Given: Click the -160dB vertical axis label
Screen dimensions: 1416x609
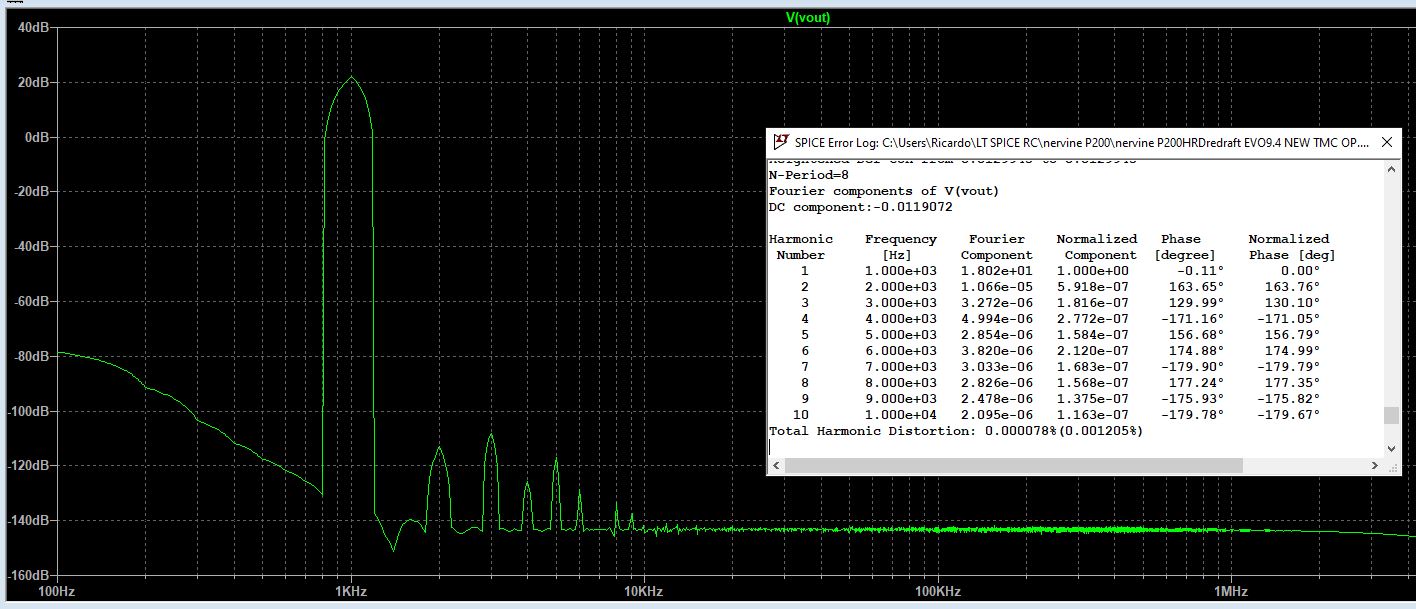Looking at the screenshot, I should coord(30,577).
